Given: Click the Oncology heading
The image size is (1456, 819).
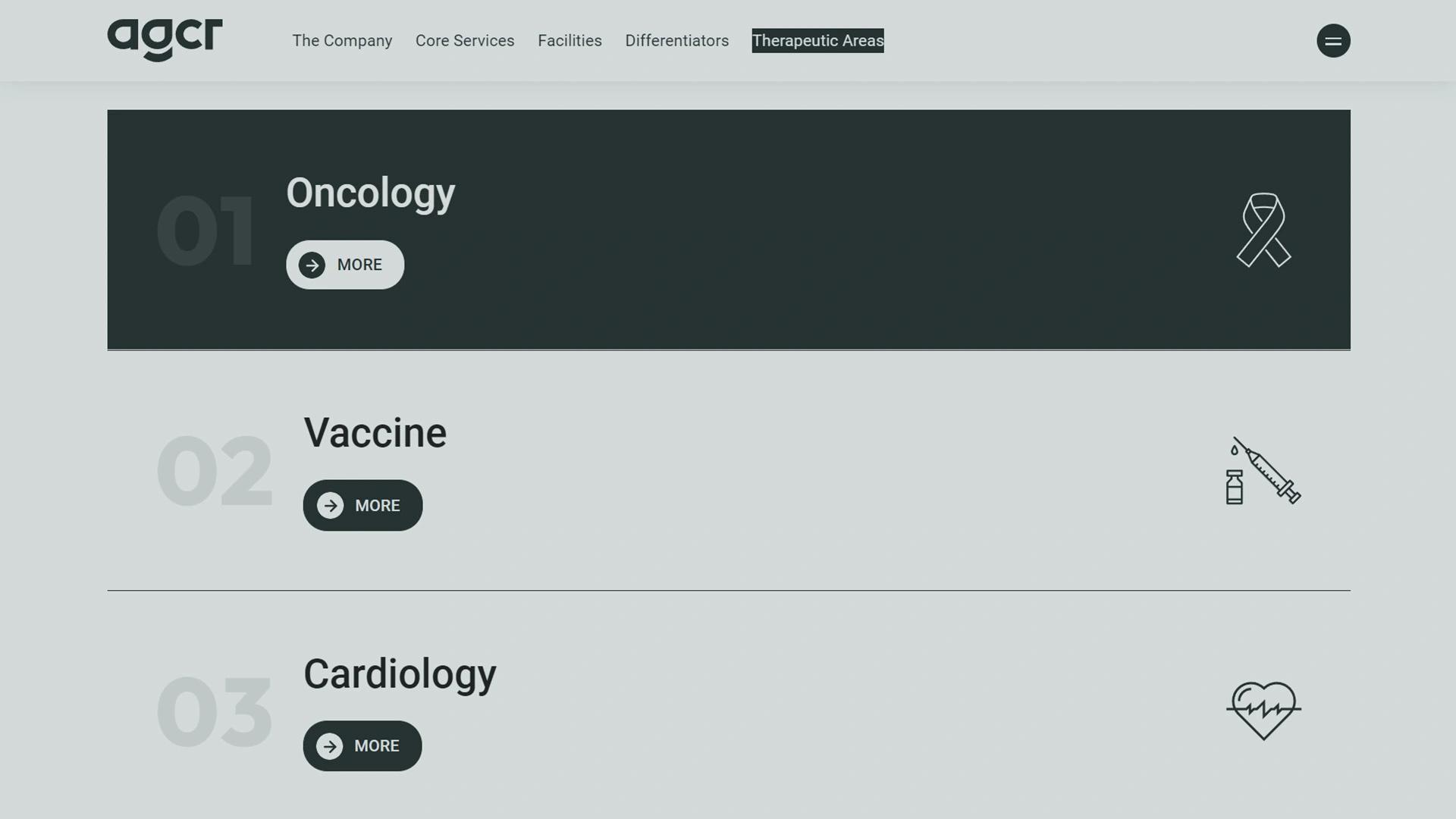Looking at the screenshot, I should (x=370, y=194).
